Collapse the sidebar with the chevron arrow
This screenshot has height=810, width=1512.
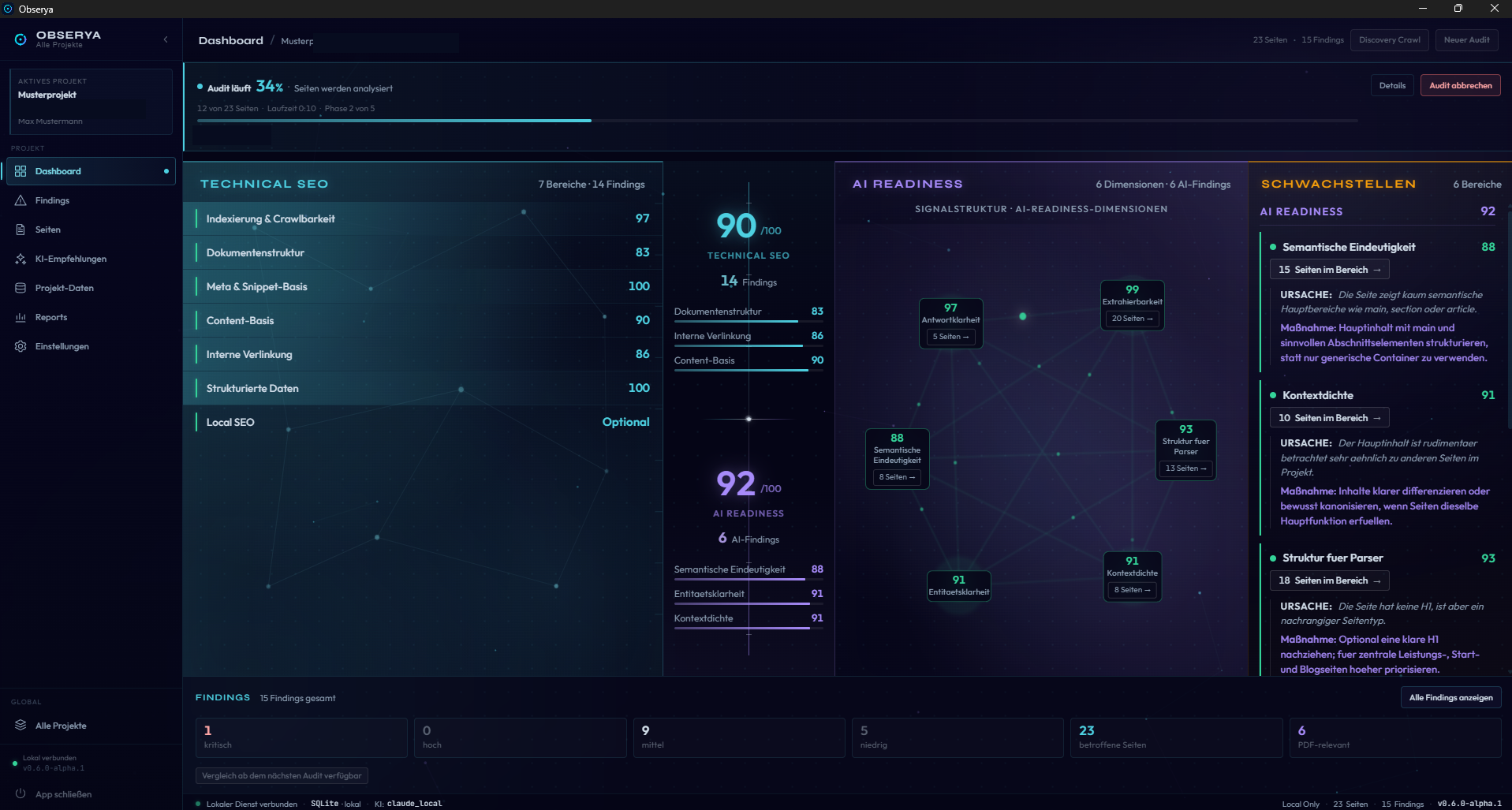click(166, 39)
